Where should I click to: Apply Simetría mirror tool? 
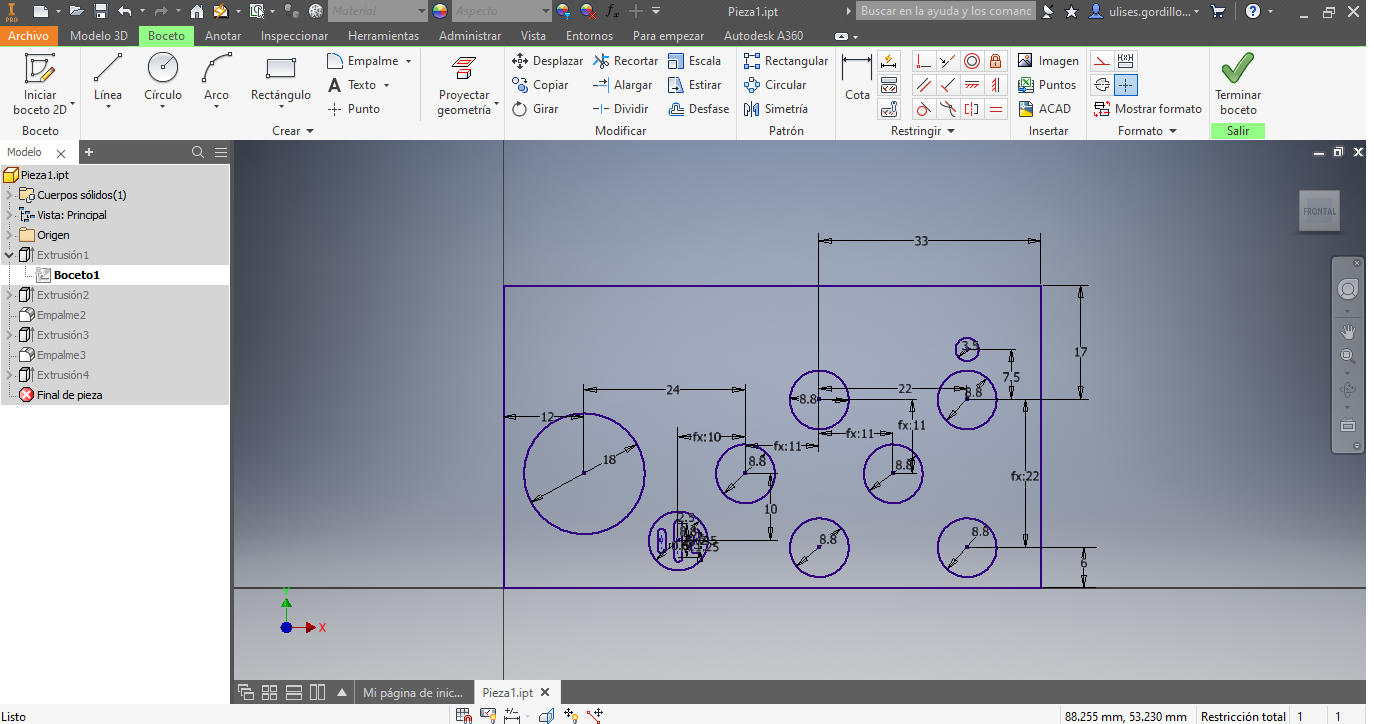click(x=775, y=109)
